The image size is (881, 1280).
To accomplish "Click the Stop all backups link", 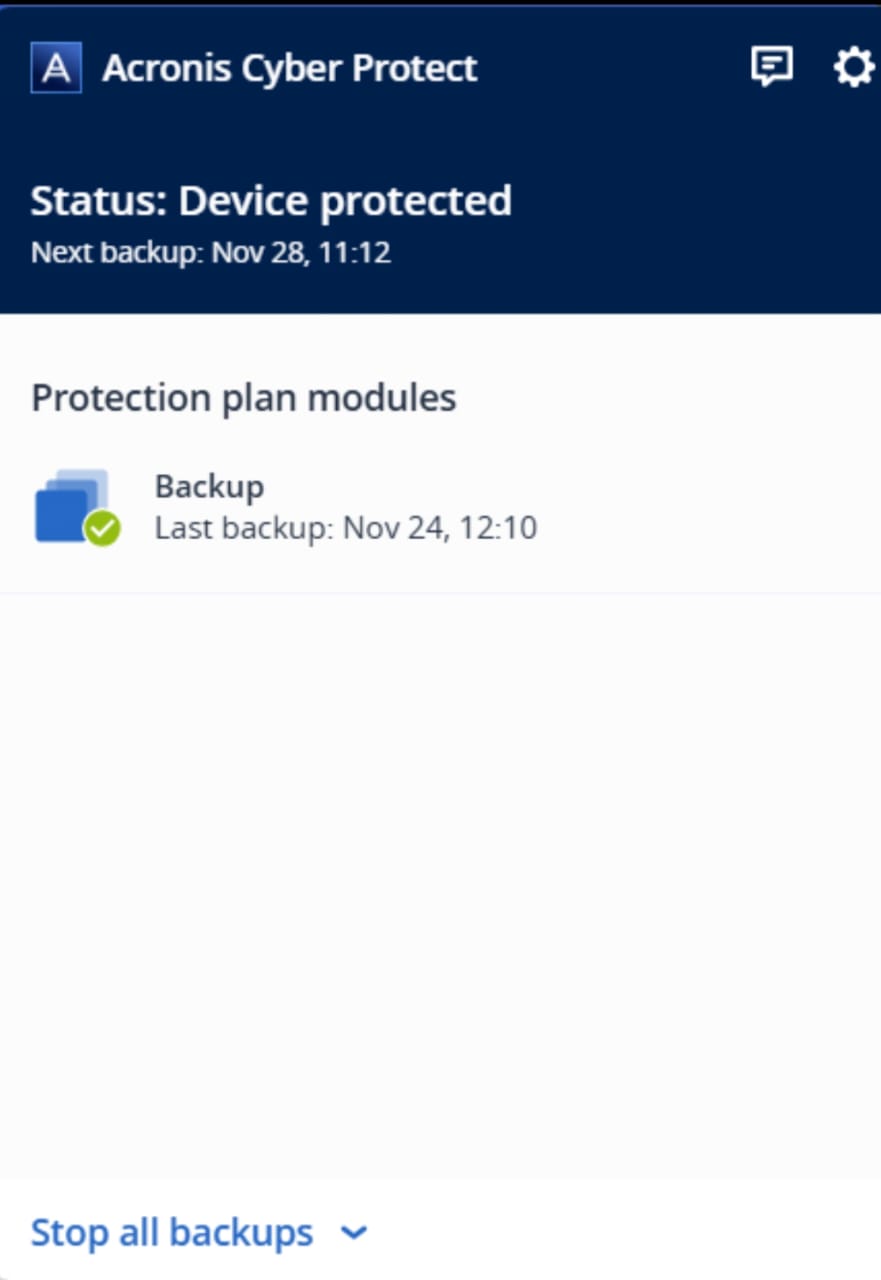I will (x=172, y=1232).
